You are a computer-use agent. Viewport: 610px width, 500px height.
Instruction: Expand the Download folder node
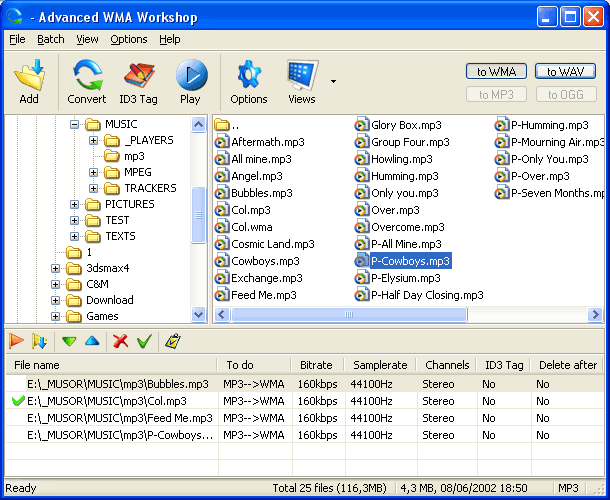tap(55, 300)
